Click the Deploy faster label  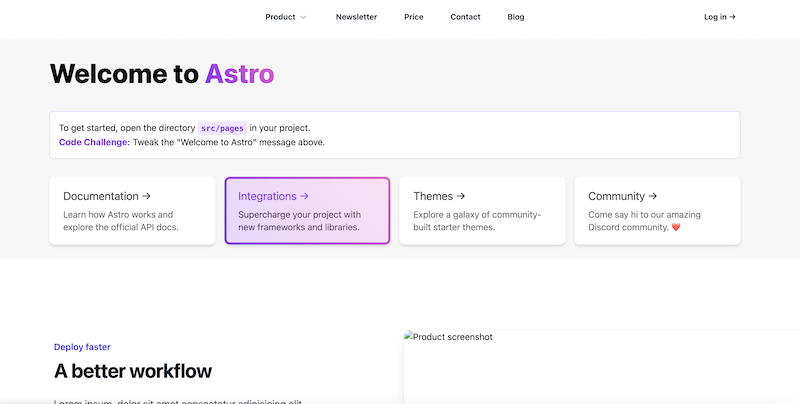[82, 347]
